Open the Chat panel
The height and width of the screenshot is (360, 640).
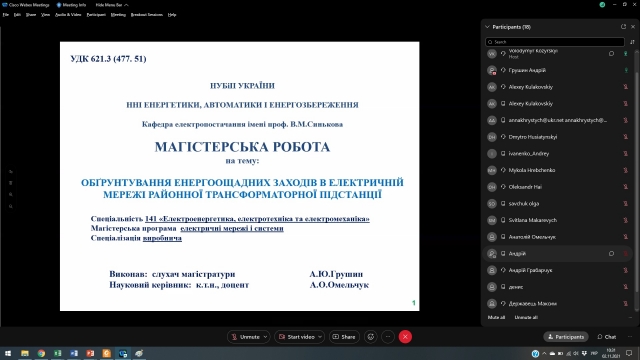607,337
